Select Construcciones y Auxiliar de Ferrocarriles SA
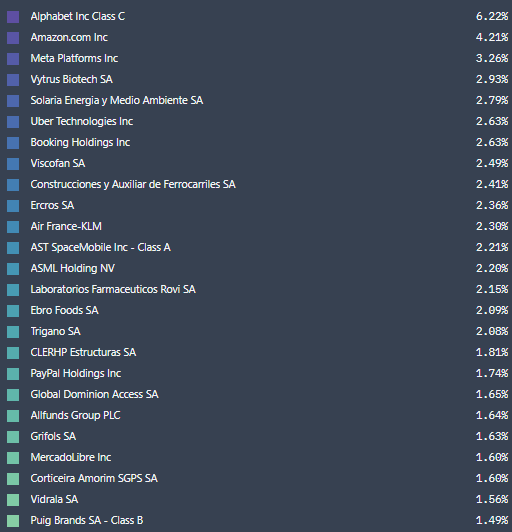Viewport: 512px width, 532px height. click(133, 184)
